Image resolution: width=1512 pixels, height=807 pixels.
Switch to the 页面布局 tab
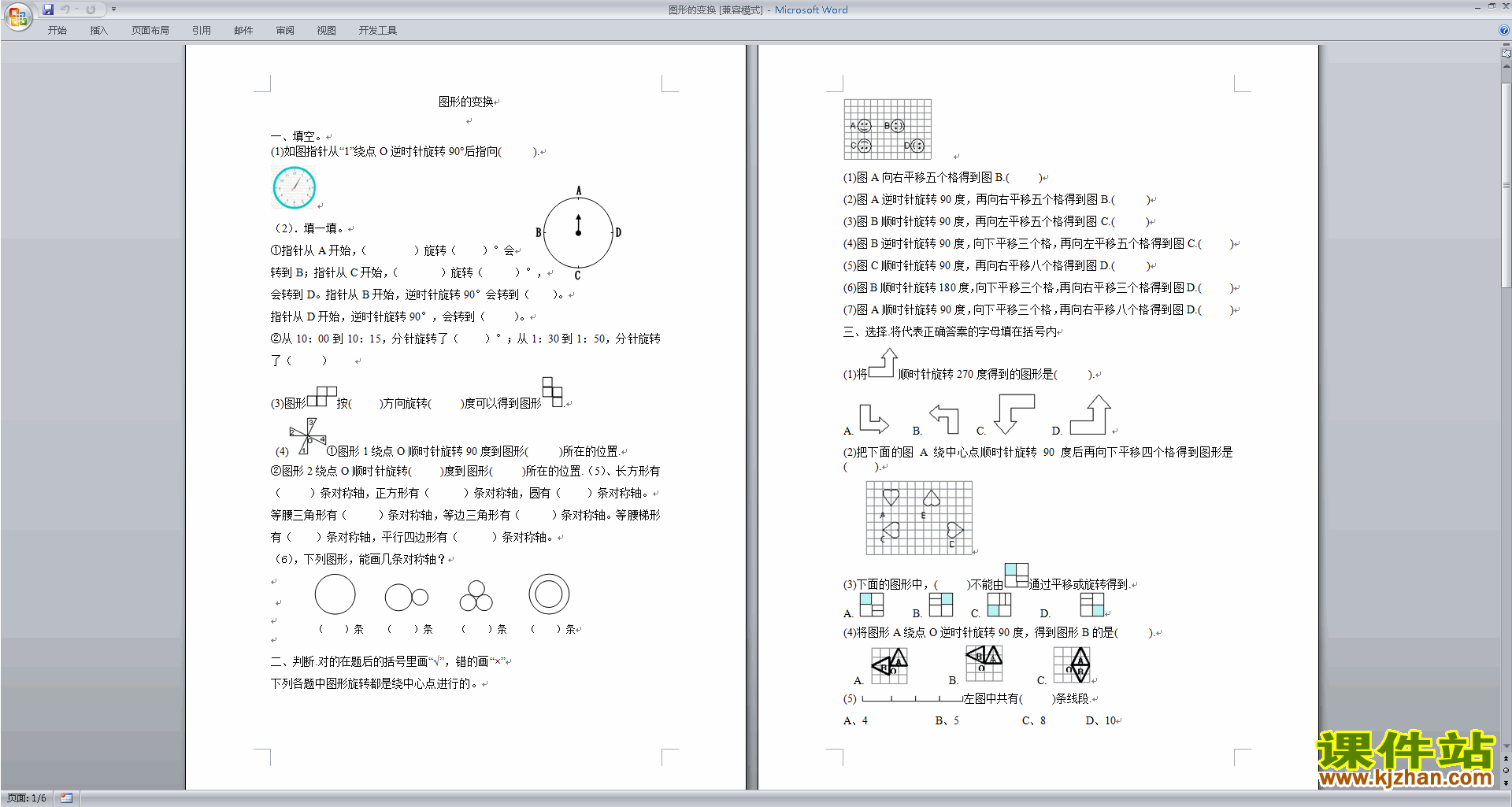[x=150, y=31]
